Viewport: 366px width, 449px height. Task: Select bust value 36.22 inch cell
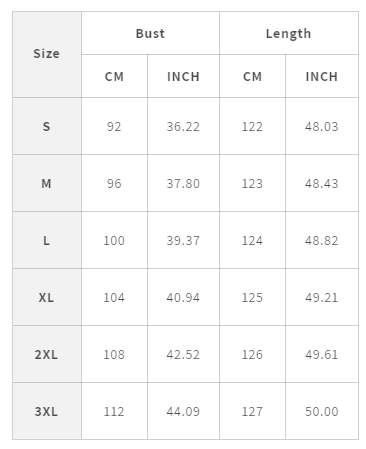coord(183,126)
